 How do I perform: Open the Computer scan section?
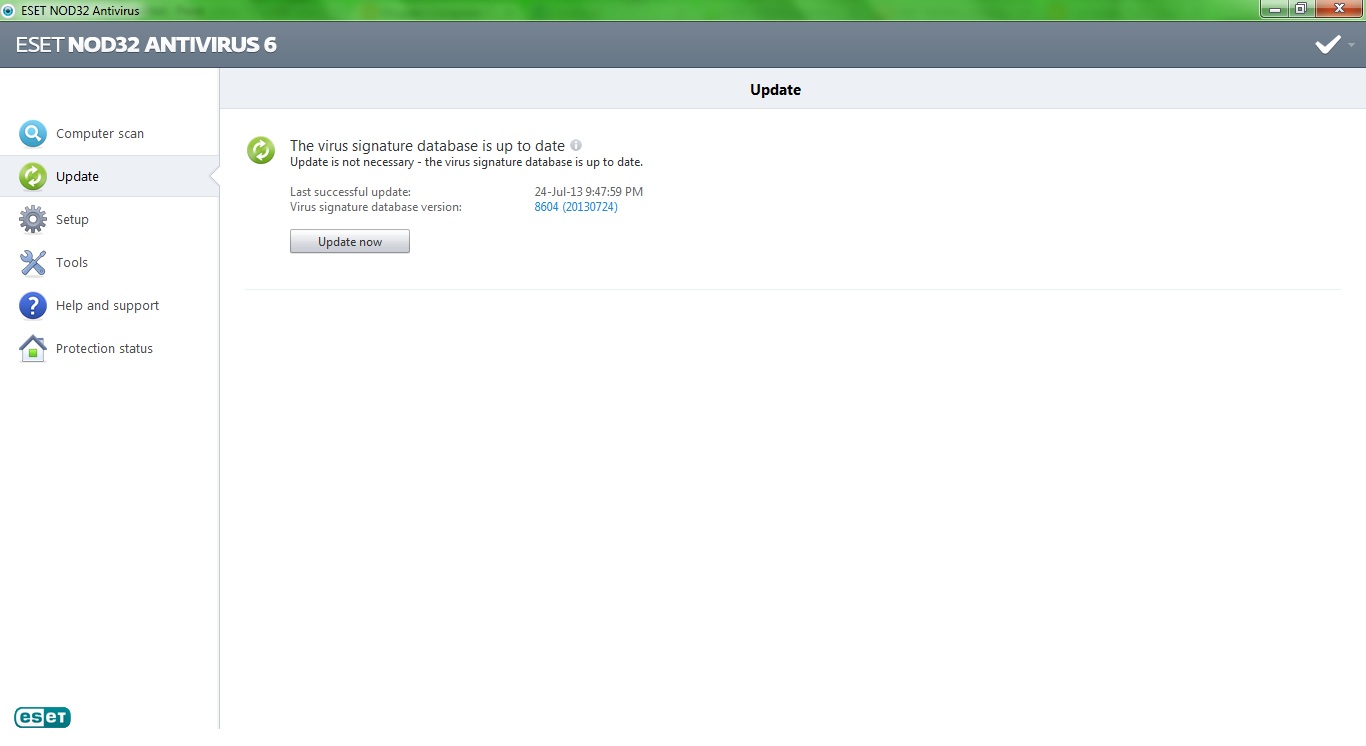(100, 133)
